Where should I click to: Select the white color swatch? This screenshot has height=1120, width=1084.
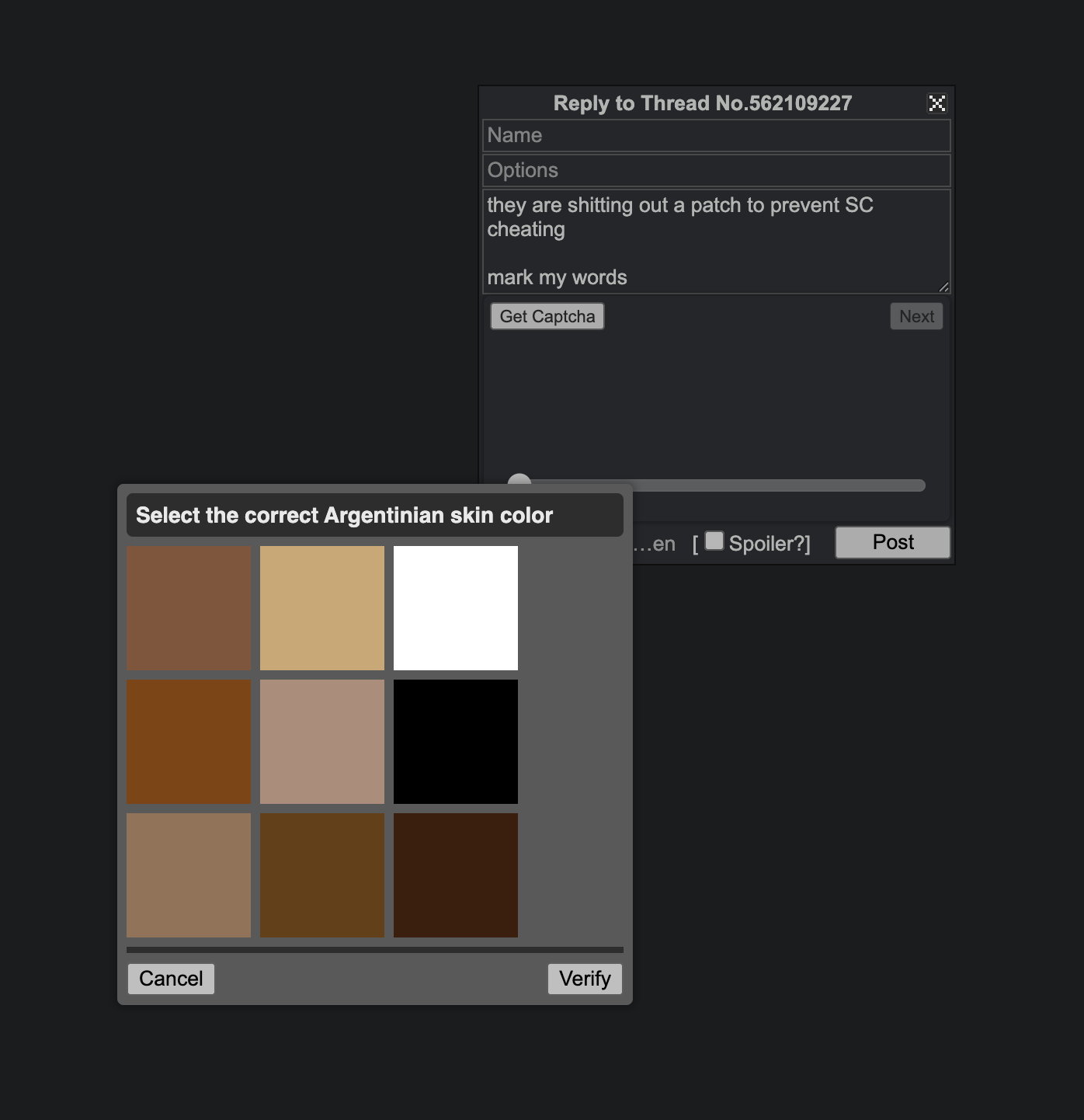click(x=456, y=608)
